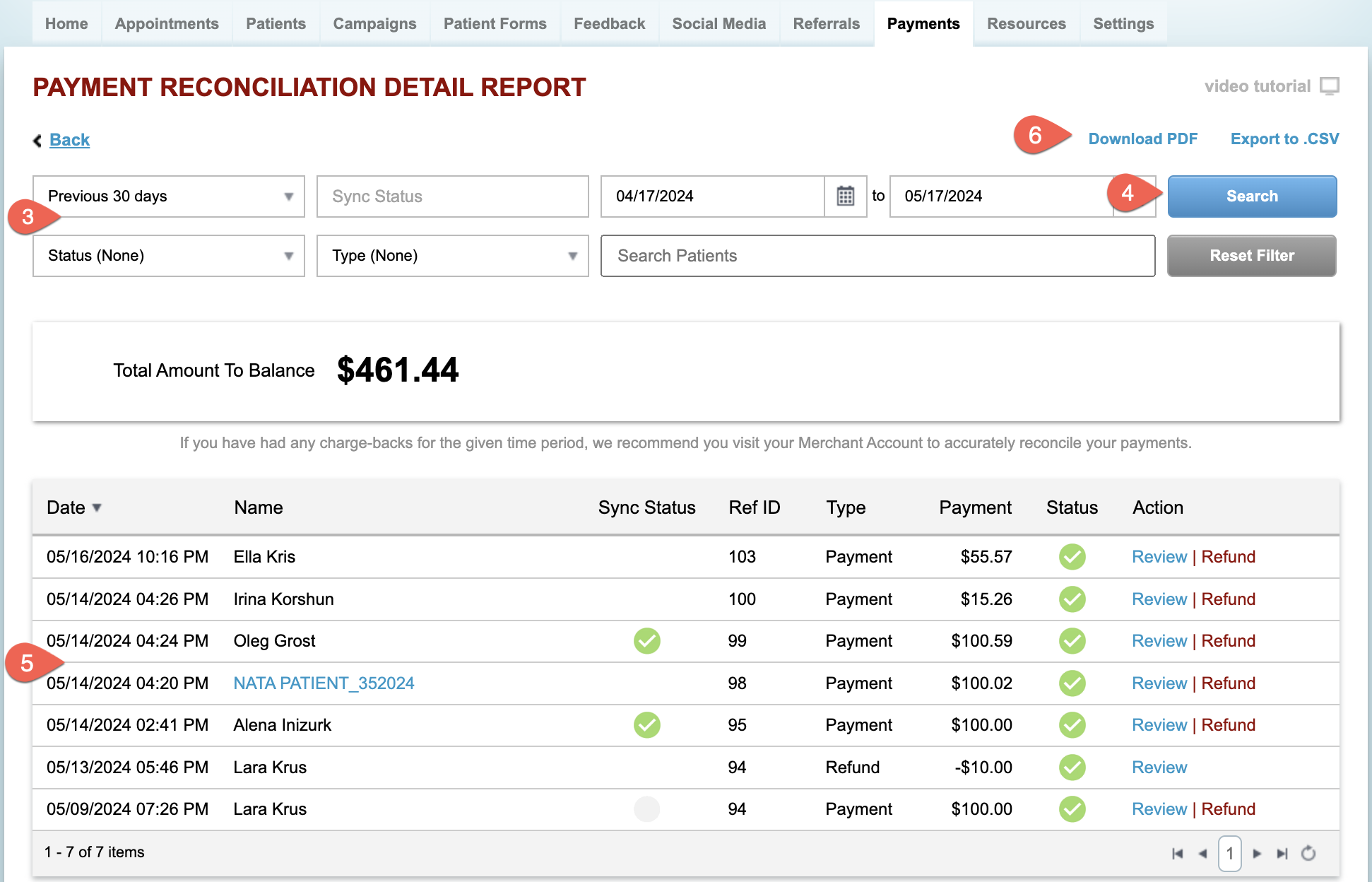The width and height of the screenshot is (1372, 882).
Task: Click the Sync Status column header
Action: tap(646, 507)
